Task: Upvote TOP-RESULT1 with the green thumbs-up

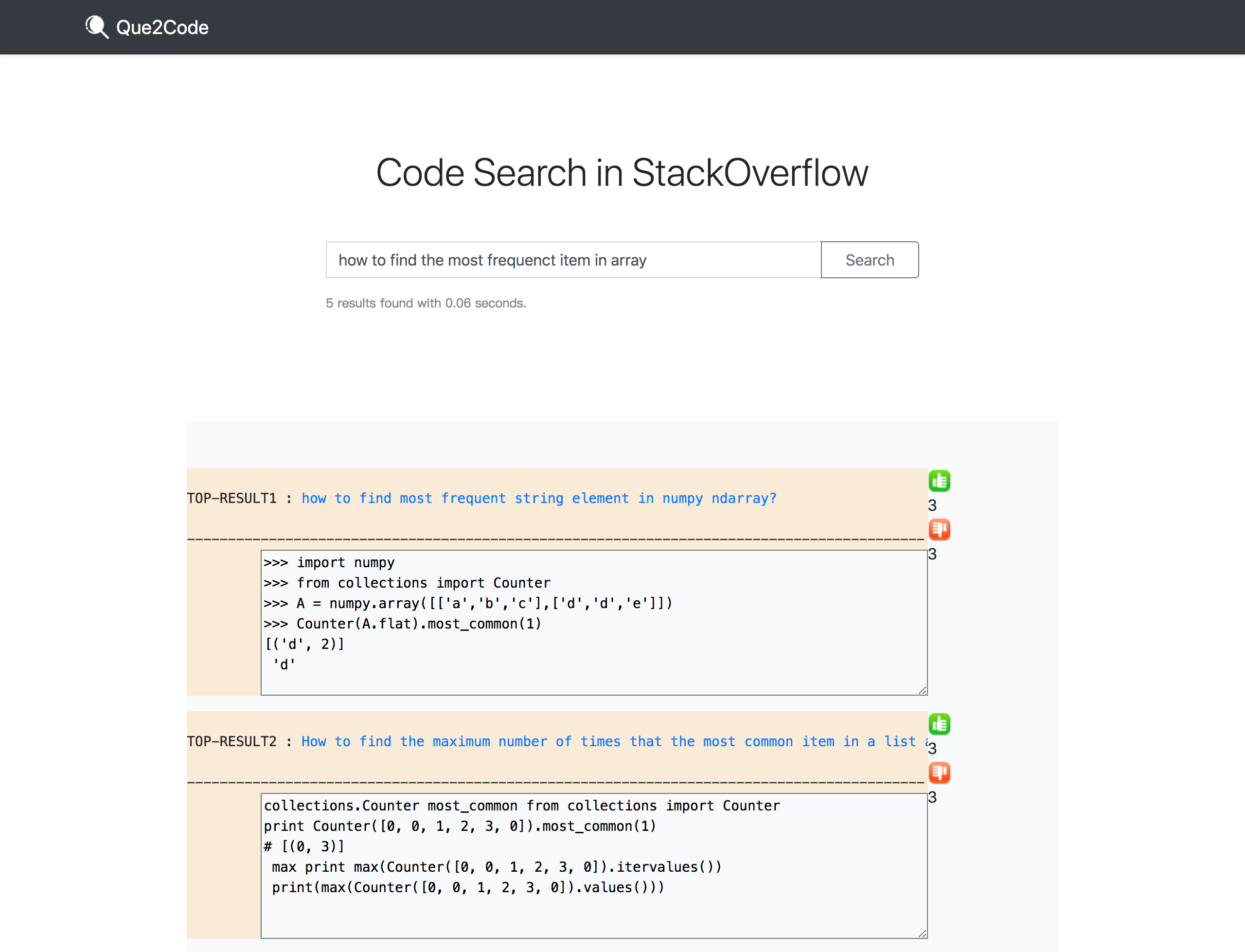Action: tap(939, 481)
